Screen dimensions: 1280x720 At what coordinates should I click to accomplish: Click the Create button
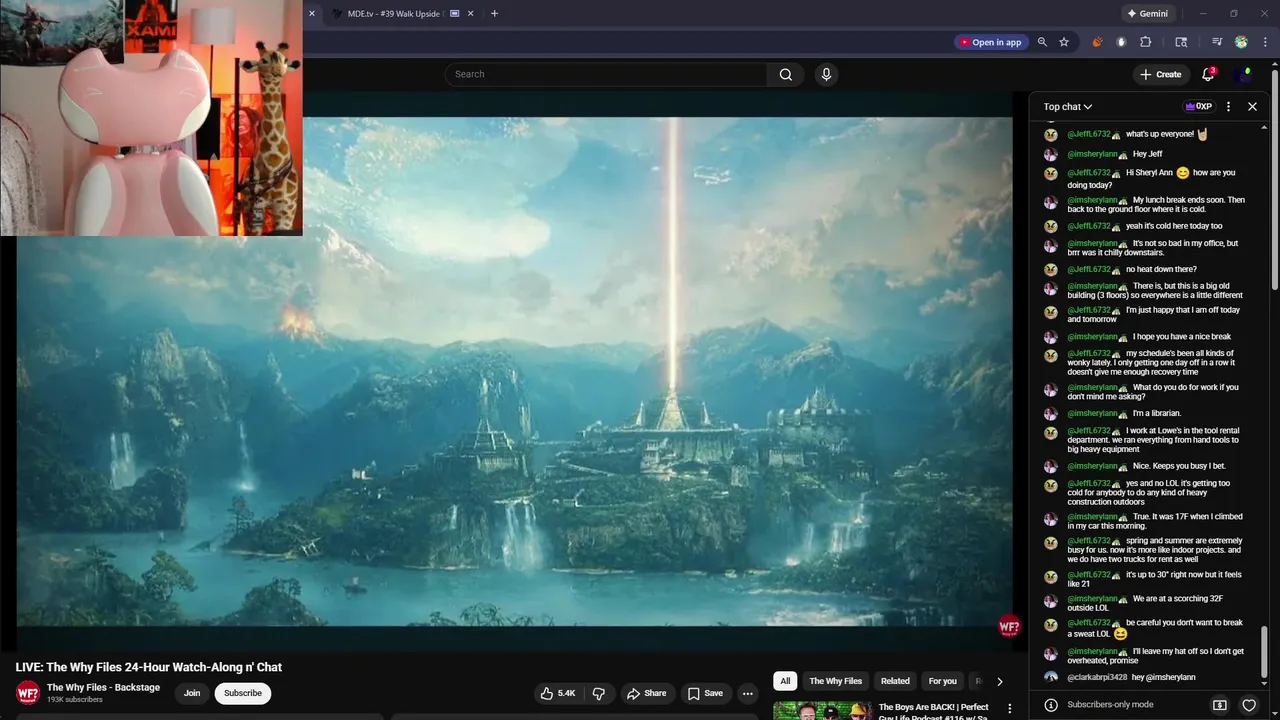point(1160,74)
